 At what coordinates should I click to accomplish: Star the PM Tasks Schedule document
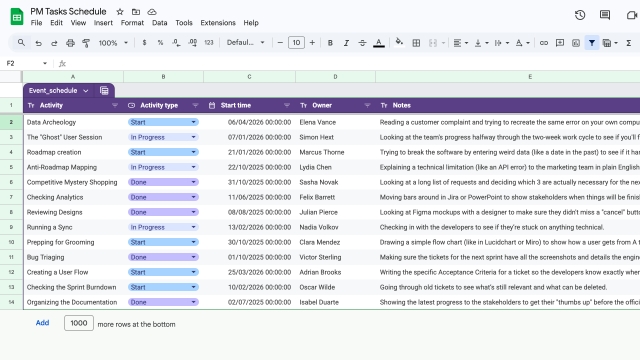point(120,12)
